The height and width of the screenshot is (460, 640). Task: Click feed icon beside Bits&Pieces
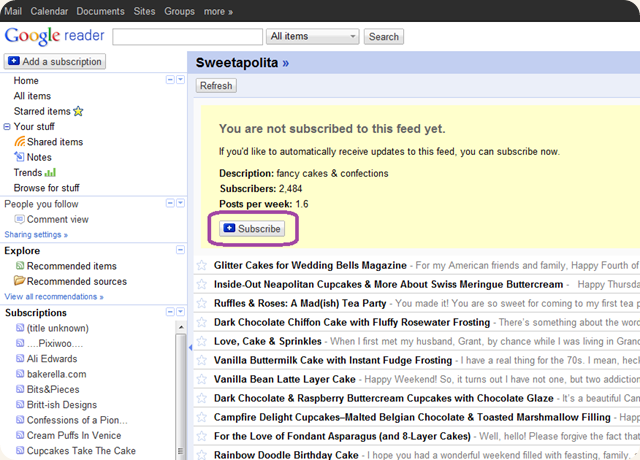20,389
